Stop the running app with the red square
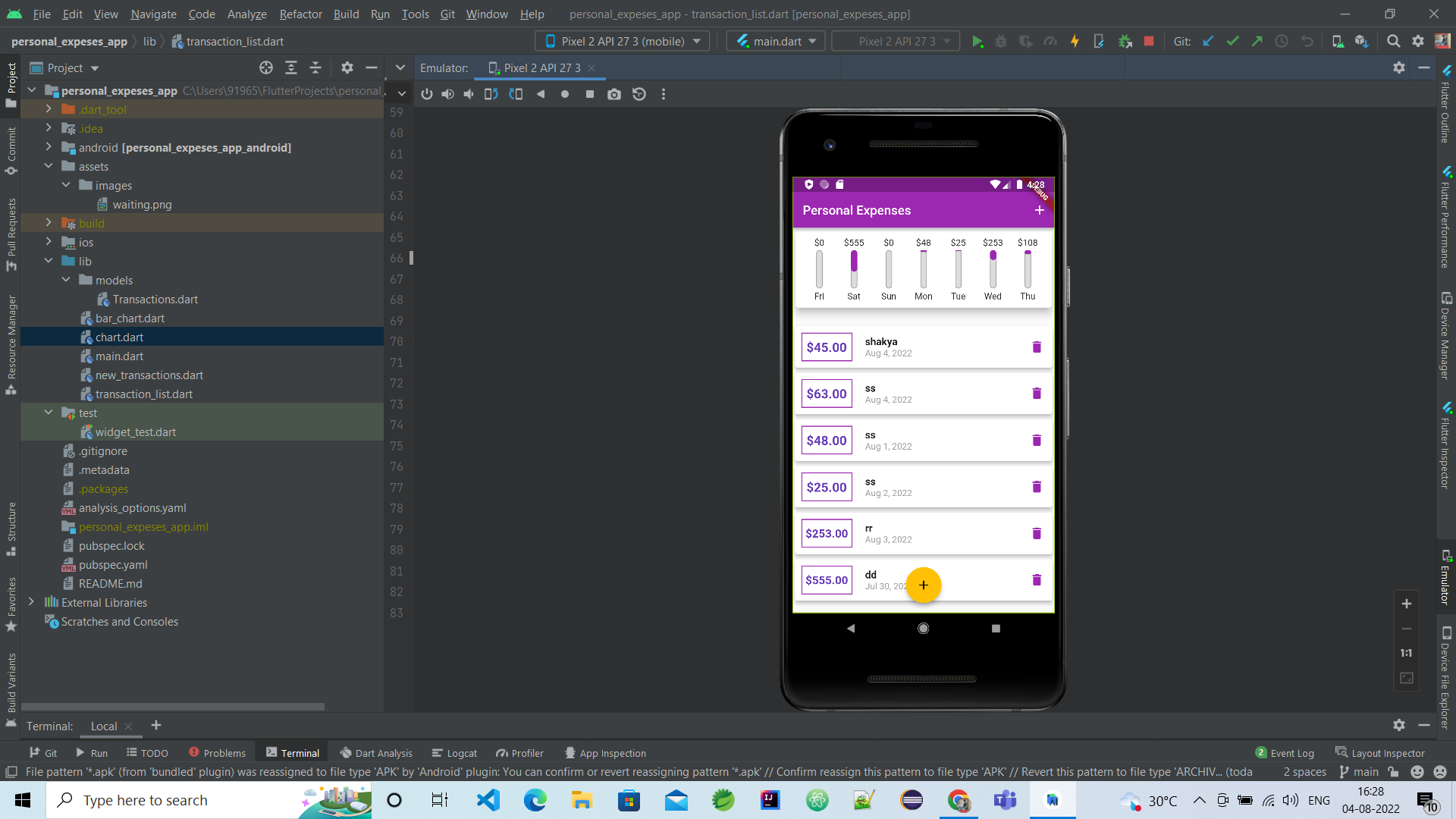This screenshot has height=819, width=1456. (x=1148, y=41)
